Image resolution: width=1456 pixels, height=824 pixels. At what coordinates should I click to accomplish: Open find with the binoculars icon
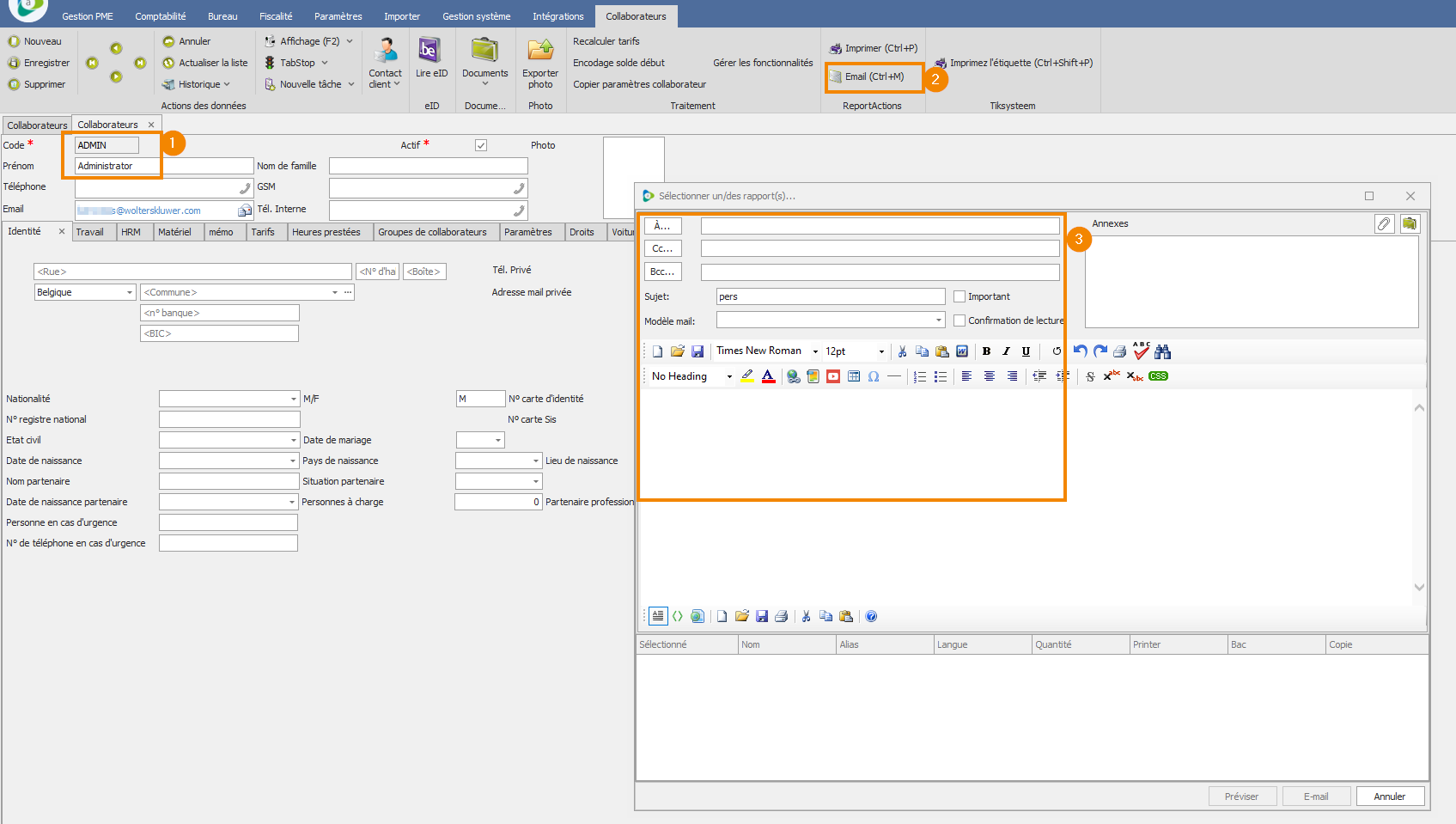(1162, 351)
